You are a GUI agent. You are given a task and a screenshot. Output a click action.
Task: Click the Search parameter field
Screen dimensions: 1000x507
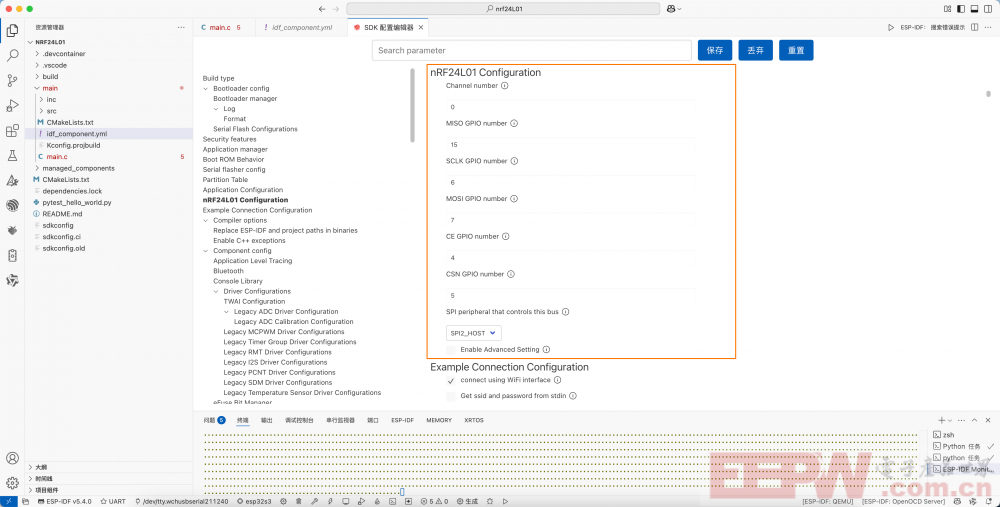532,50
